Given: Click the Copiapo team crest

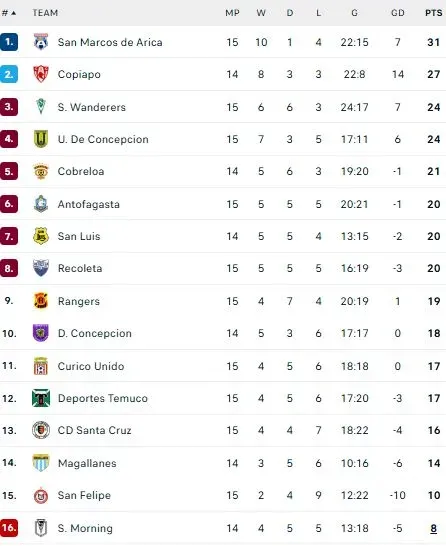Looking at the screenshot, I should coord(41,74).
